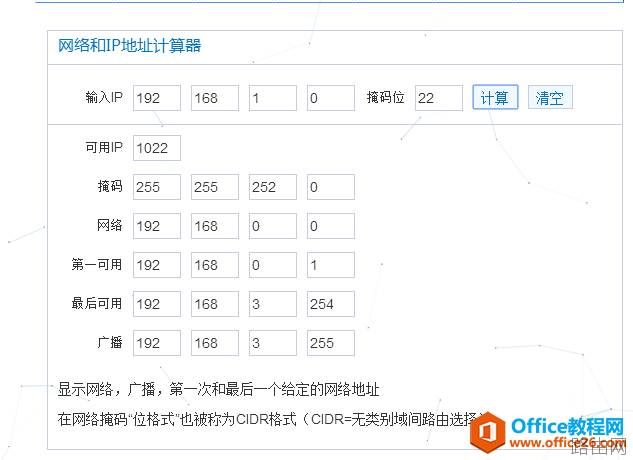Click the CIDR格式 explanation line
The image size is (633, 460).
coord(271,419)
